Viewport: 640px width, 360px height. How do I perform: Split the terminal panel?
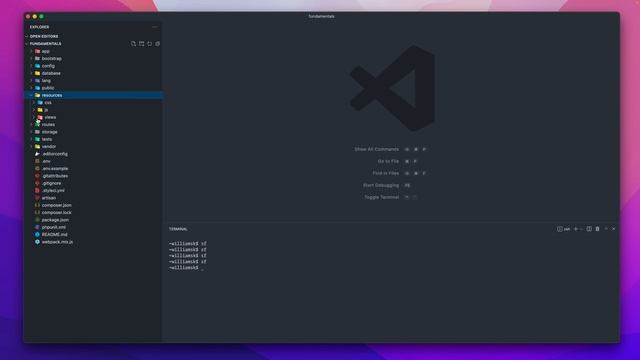[x=589, y=229]
